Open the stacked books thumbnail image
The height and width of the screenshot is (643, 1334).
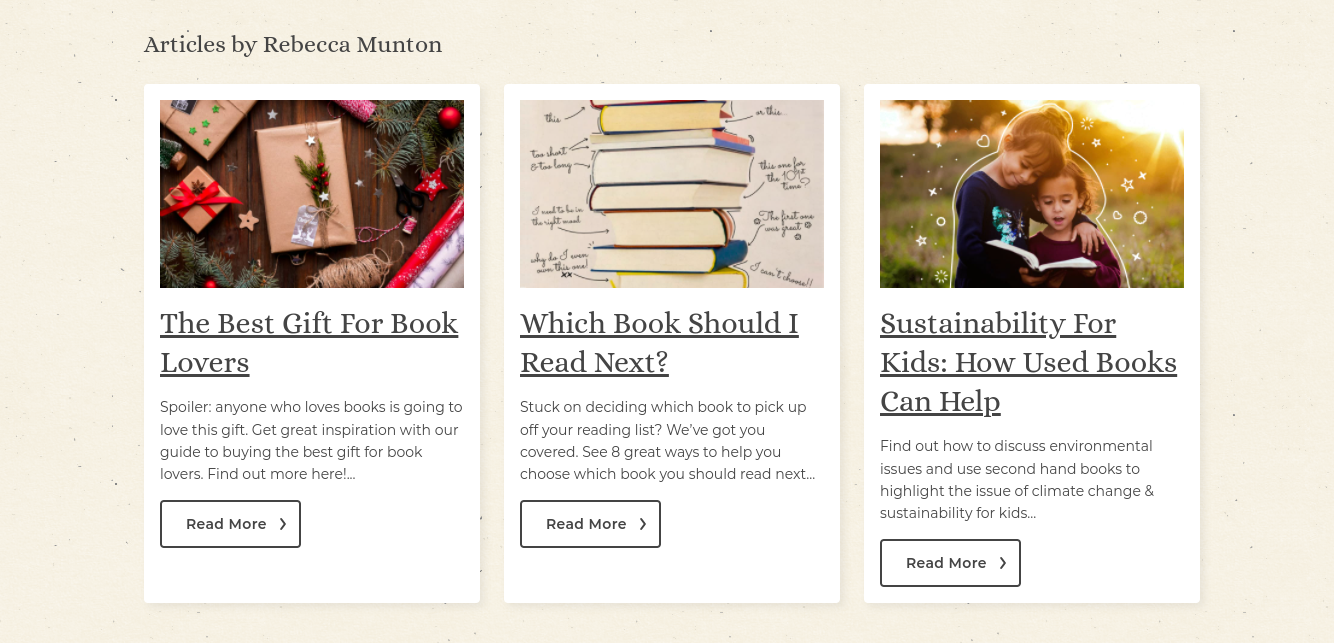click(x=672, y=194)
